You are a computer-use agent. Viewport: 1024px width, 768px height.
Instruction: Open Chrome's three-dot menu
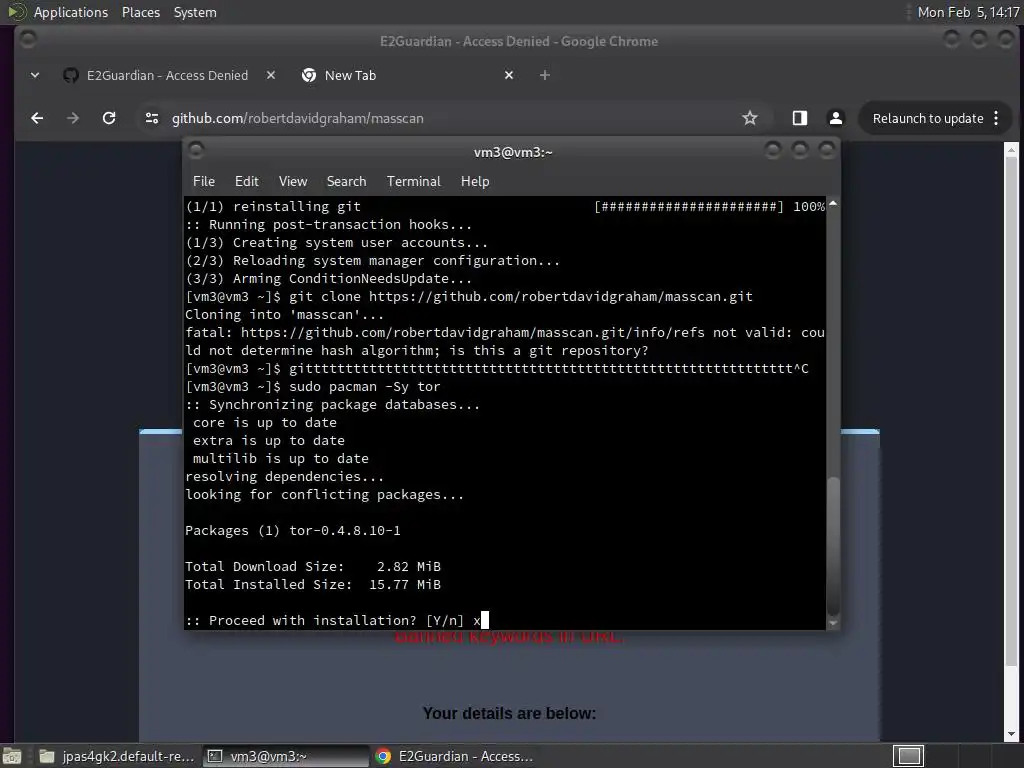tap(996, 118)
